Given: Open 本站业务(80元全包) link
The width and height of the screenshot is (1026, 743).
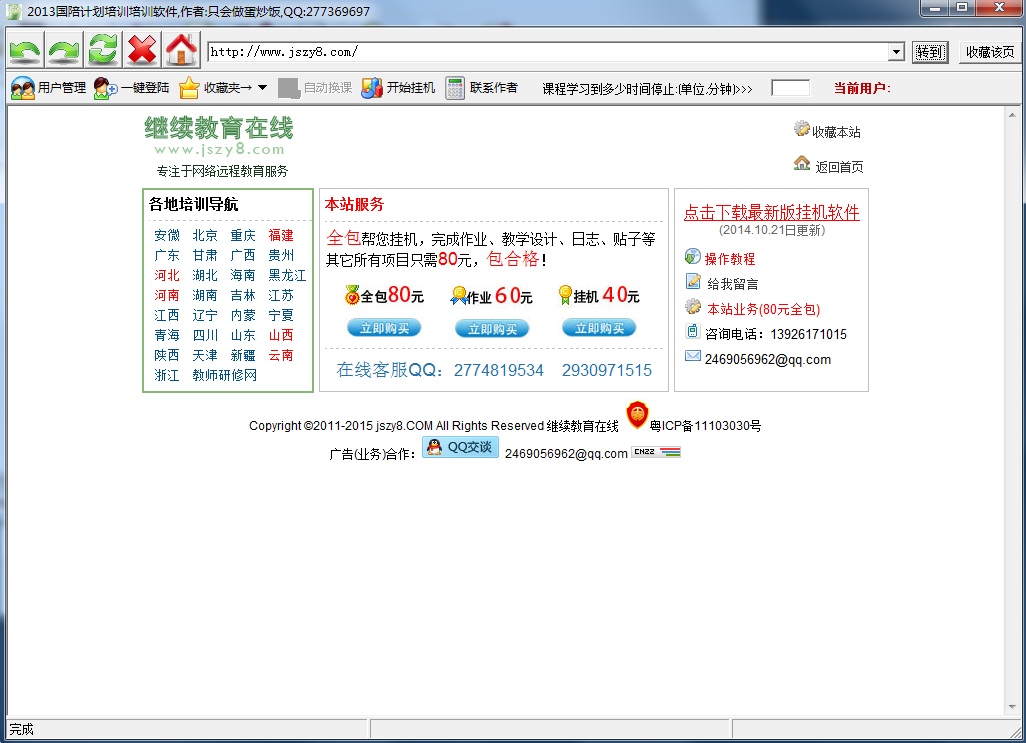Looking at the screenshot, I should click(763, 309).
